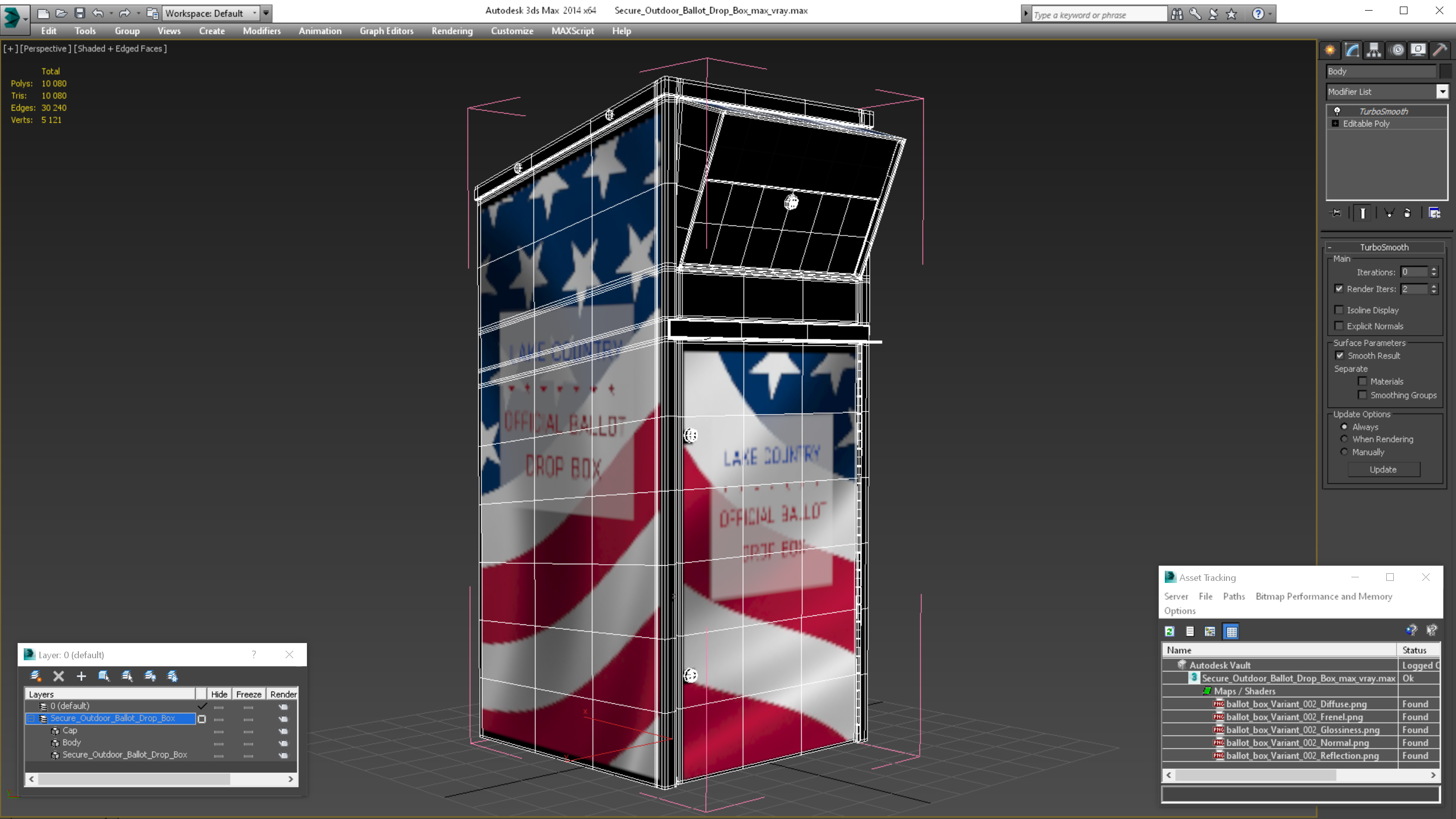Click Freeze/Unfreeze All Layers icon

click(x=172, y=676)
